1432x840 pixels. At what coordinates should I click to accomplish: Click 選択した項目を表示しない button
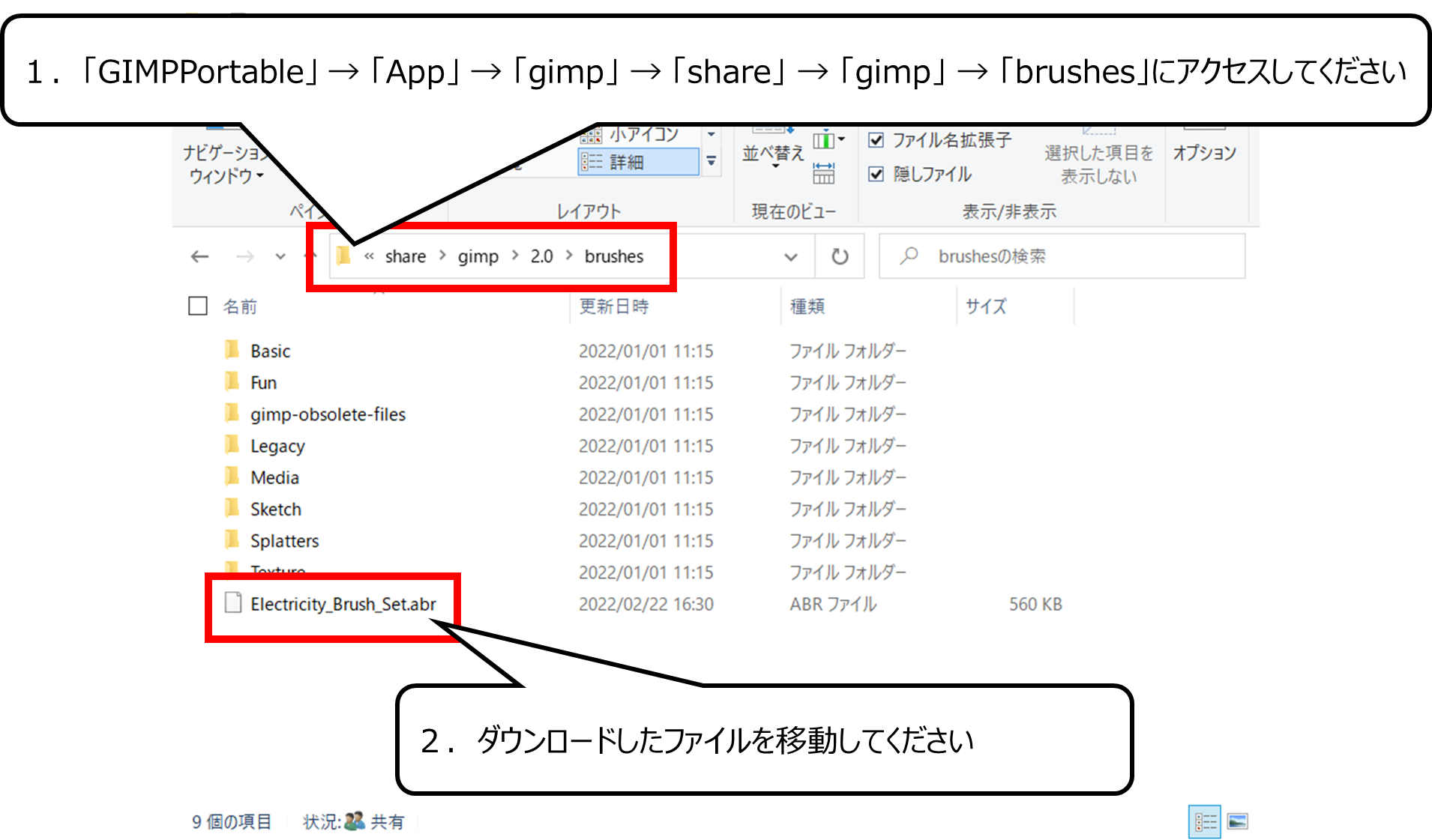1098,164
